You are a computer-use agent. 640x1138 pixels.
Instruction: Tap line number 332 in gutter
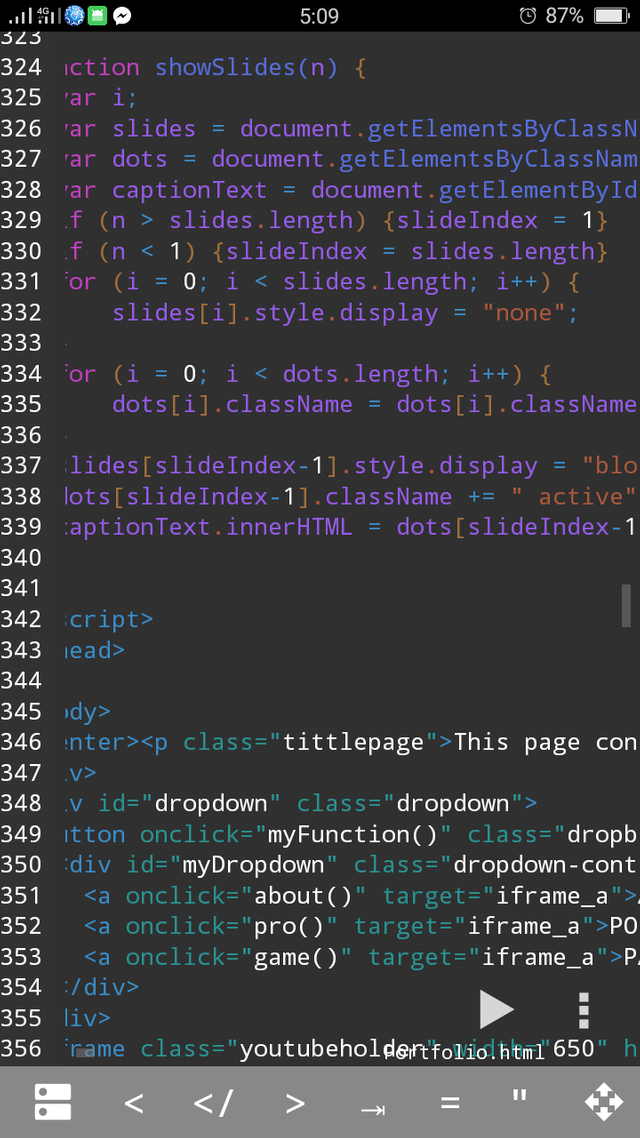[x=21, y=312]
